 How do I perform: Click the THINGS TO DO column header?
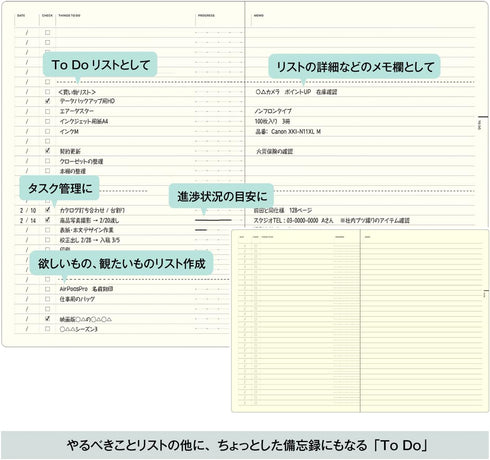[x=69, y=16]
